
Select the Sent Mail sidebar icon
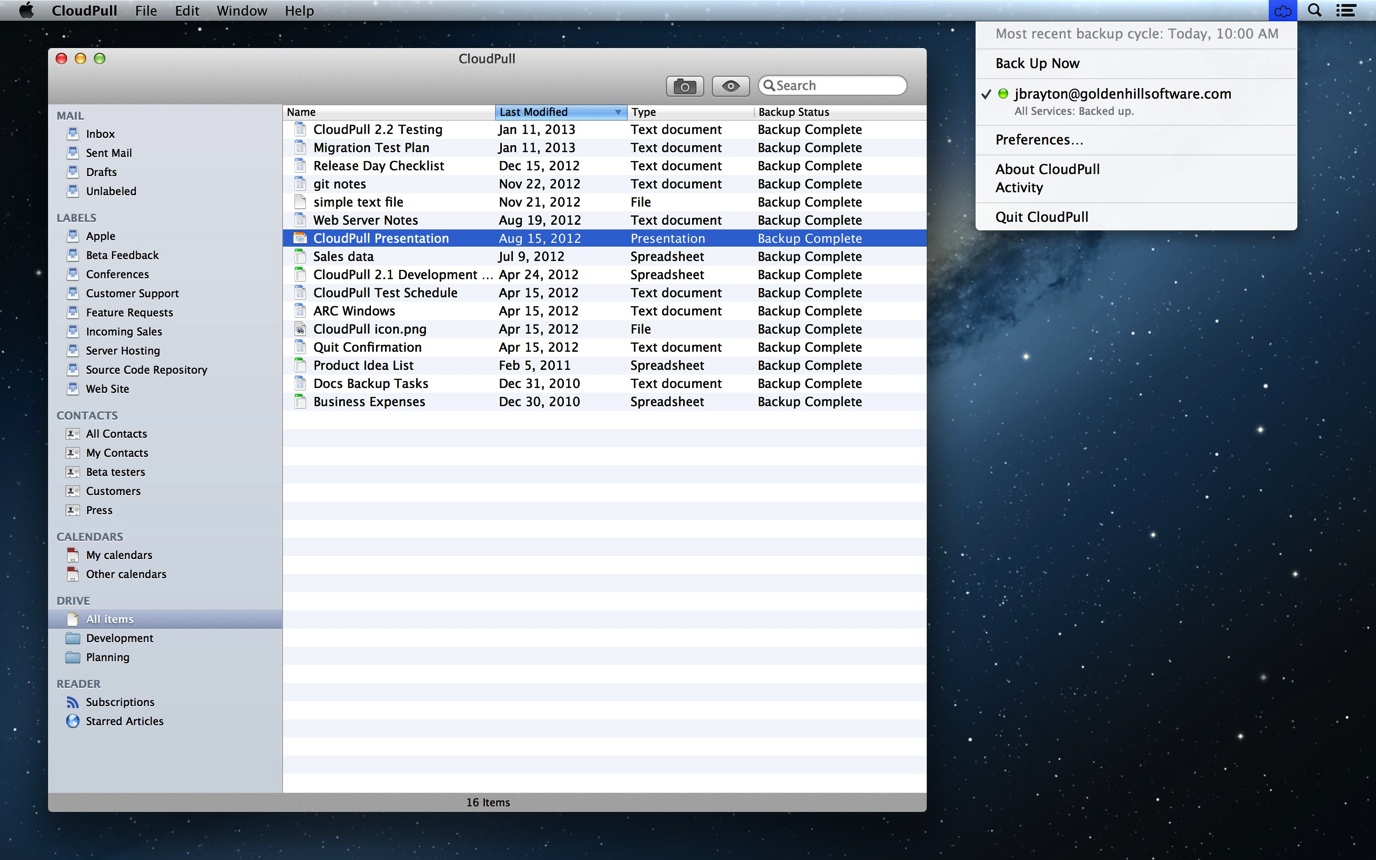pyautogui.click(x=73, y=153)
